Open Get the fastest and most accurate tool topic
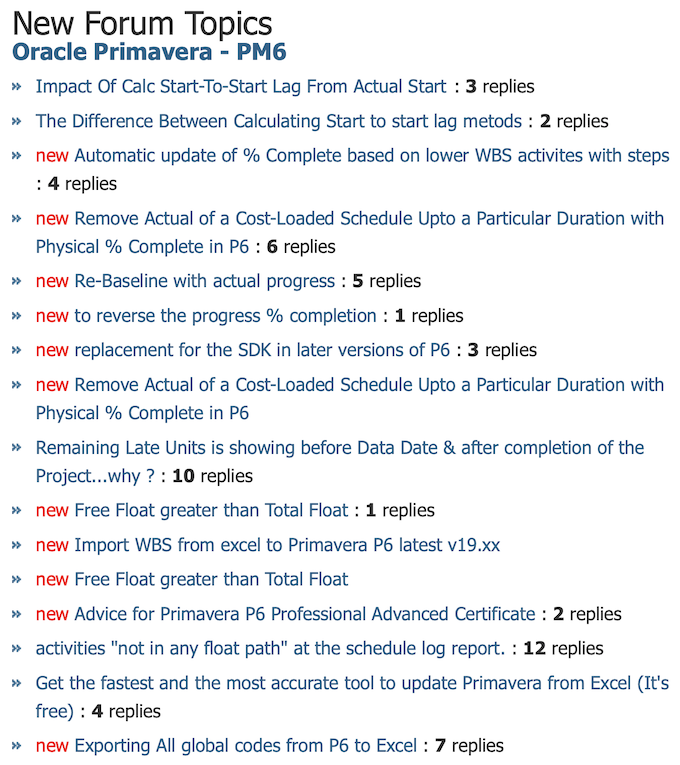Viewport: 680px width, 765px height. tap(352, 697)
